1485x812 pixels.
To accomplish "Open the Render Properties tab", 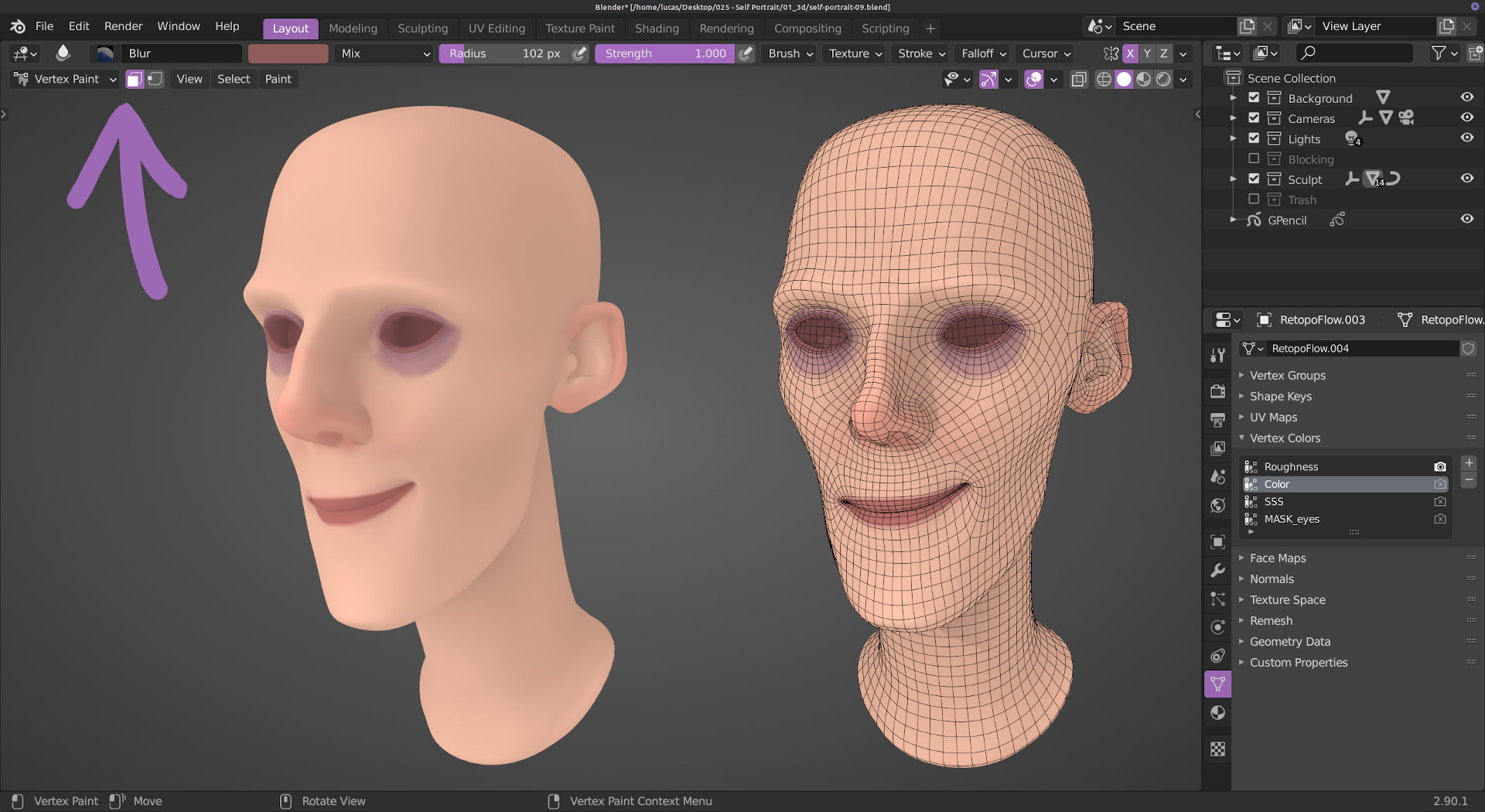I will coord(1217,391).
